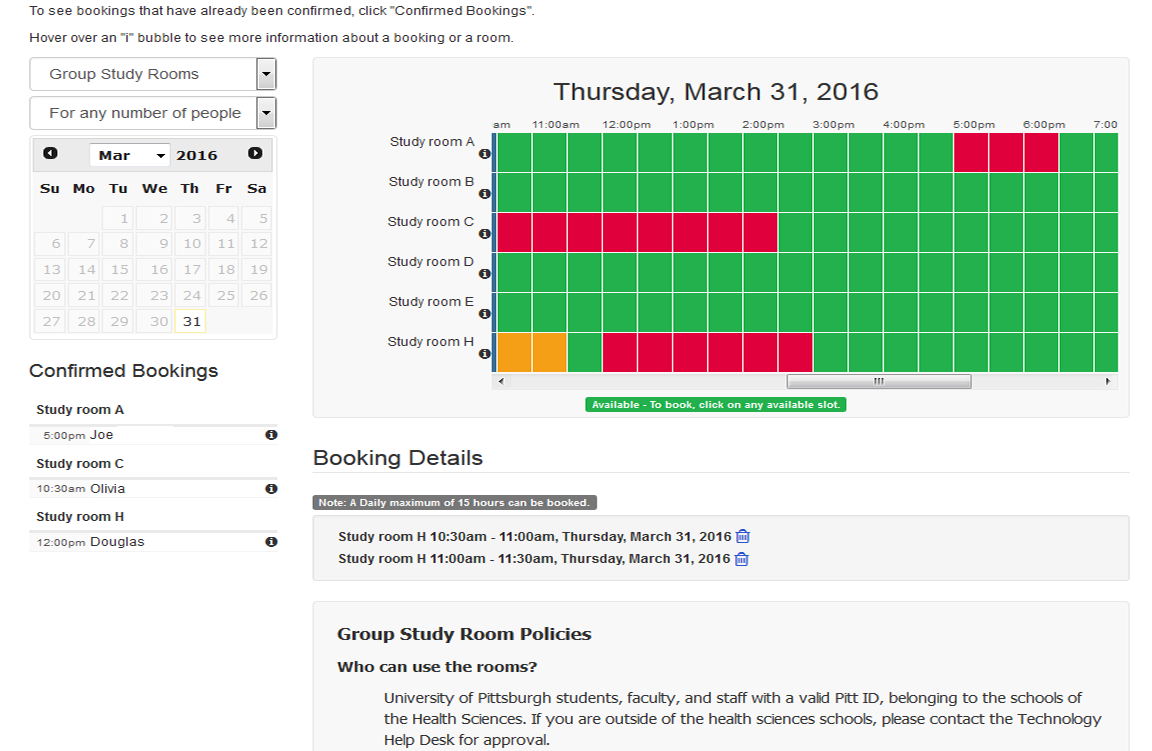Image resolution: width=1152 pixels, height=751 pixels.
Task: Go to the previous month in the calendar
Action: tap(50, 154)
